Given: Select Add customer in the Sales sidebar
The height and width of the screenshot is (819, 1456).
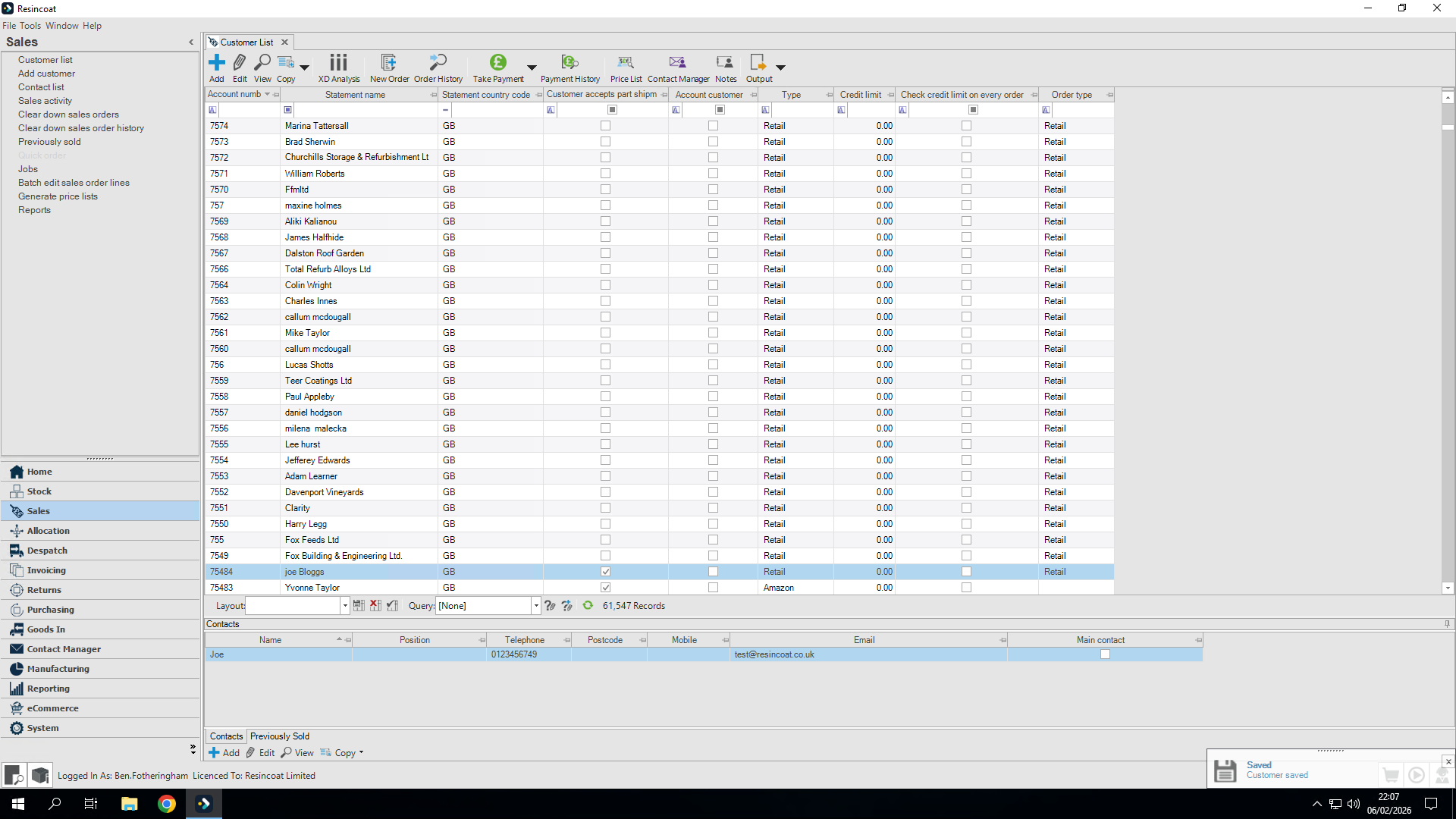Looking at the screenshot, I should pos(46,73).
